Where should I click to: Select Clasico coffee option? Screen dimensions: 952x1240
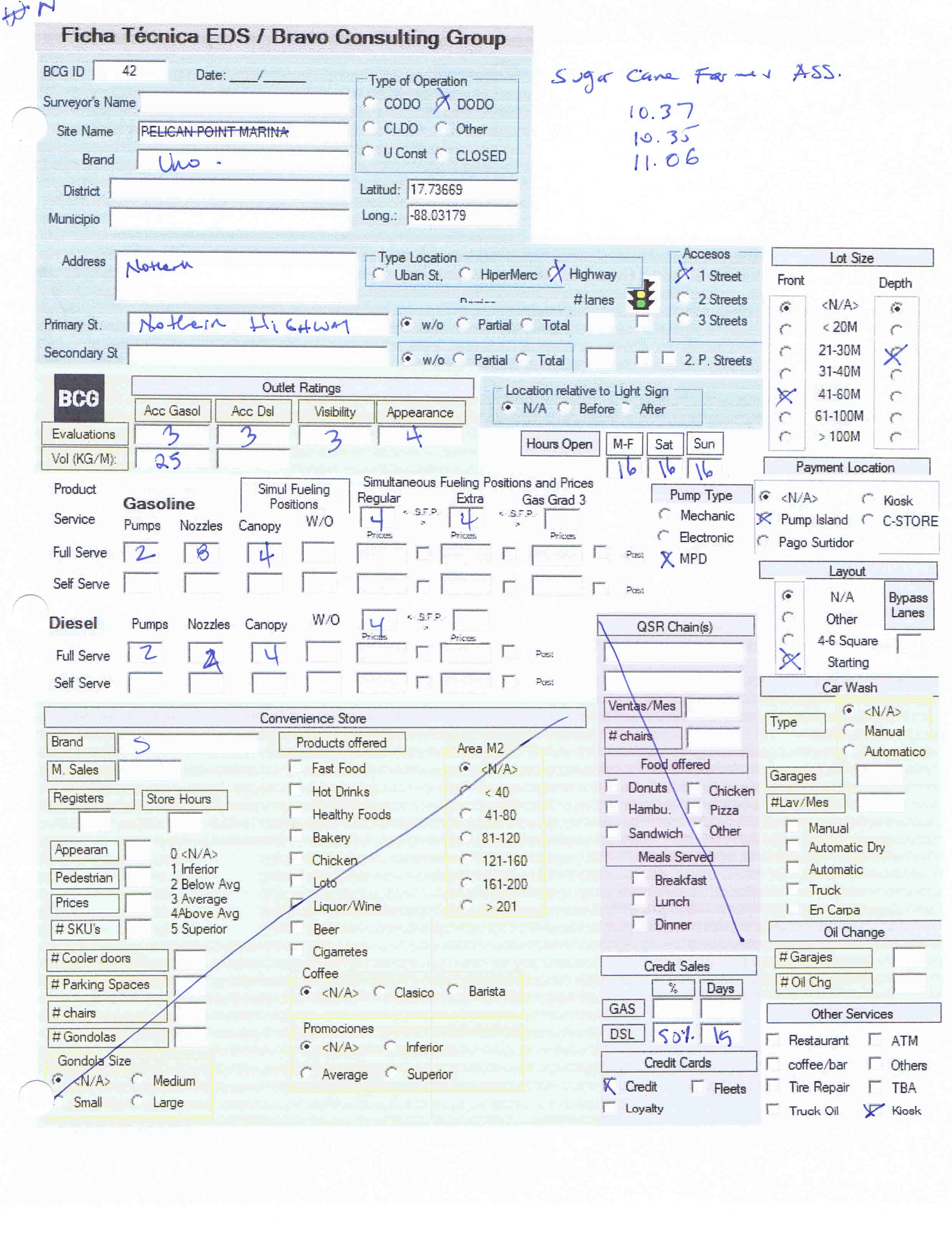click(x=379, y=991)
